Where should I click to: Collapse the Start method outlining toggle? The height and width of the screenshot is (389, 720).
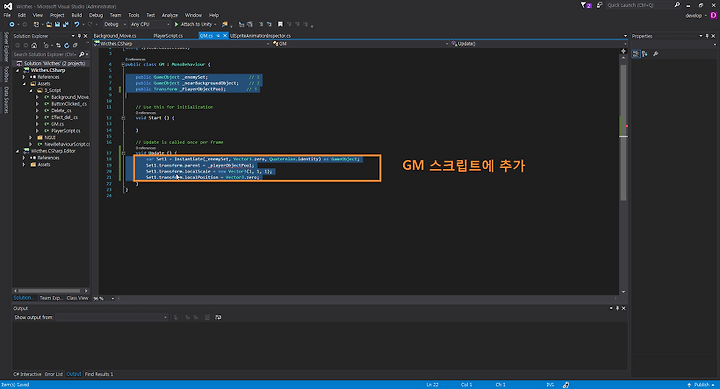(x=123, y=118)
